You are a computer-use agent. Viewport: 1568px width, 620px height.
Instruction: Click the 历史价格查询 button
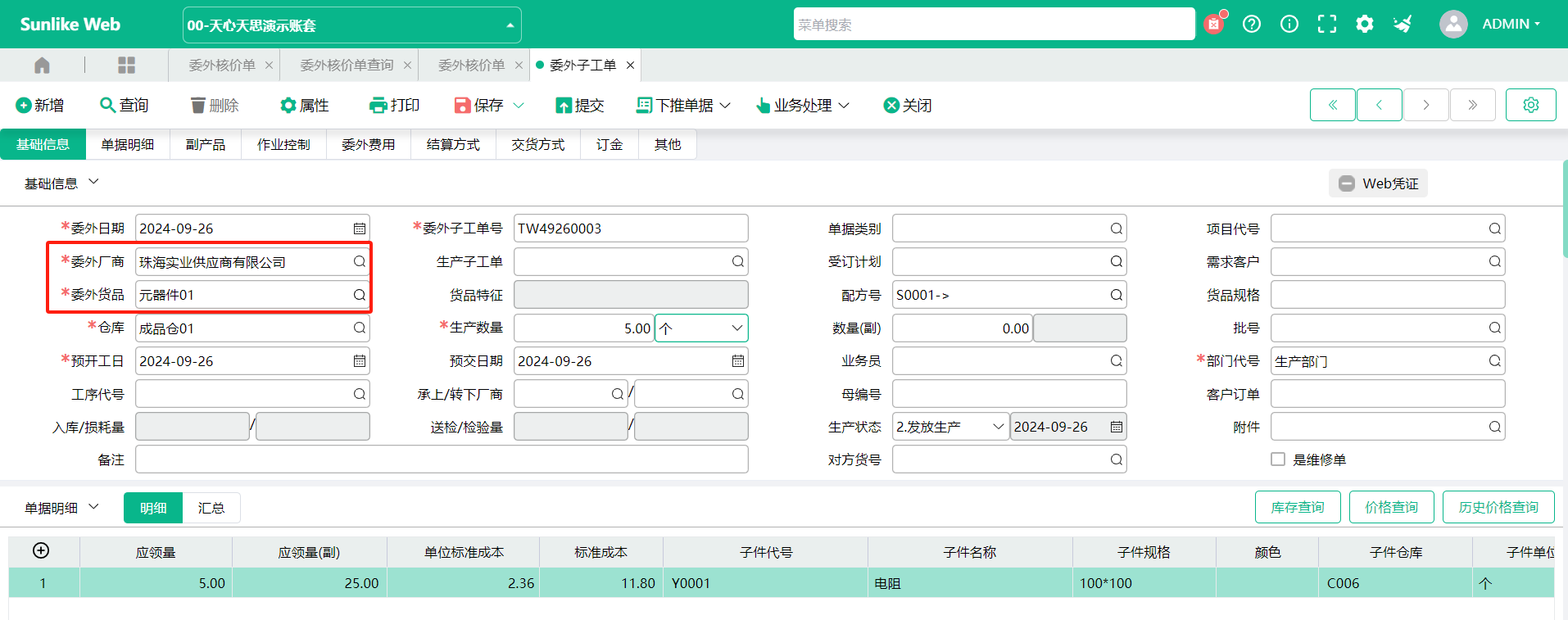coord(1498,507)
